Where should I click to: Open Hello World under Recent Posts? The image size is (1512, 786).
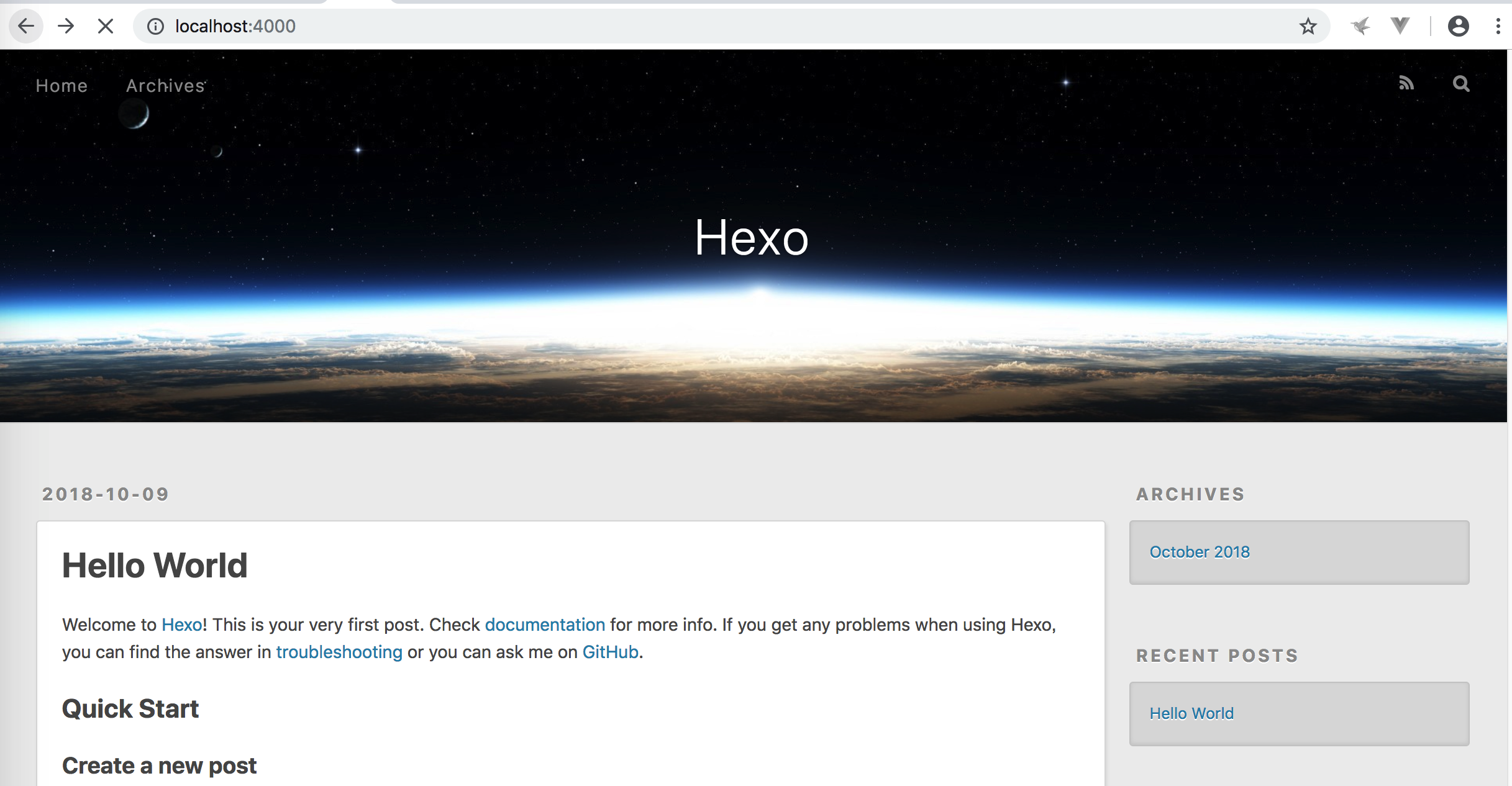click(x=1191, y=713)
